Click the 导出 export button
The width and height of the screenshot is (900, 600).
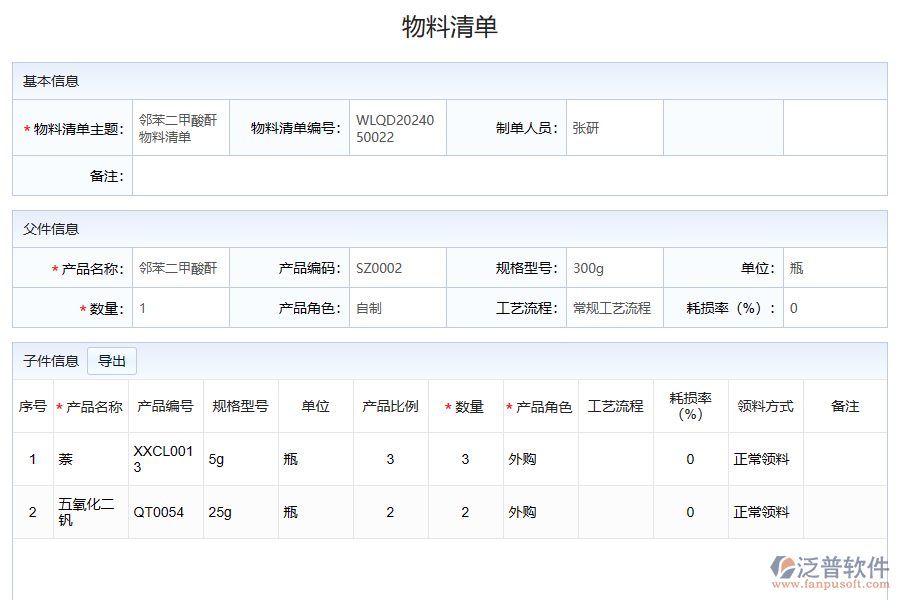click(112, 361)
